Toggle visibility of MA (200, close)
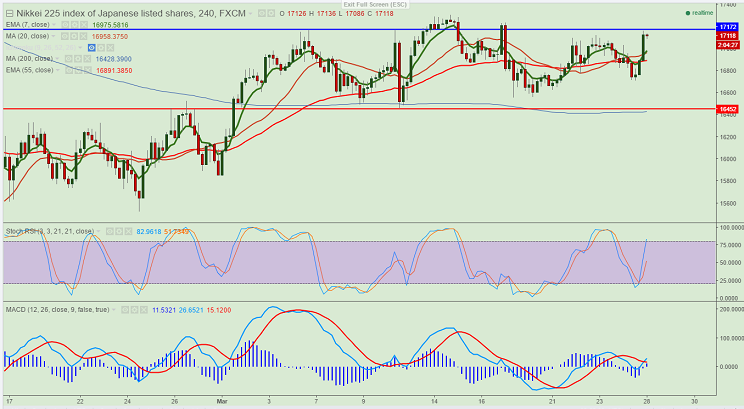Viewport: 744px width, 409px height. click(69, 59)
